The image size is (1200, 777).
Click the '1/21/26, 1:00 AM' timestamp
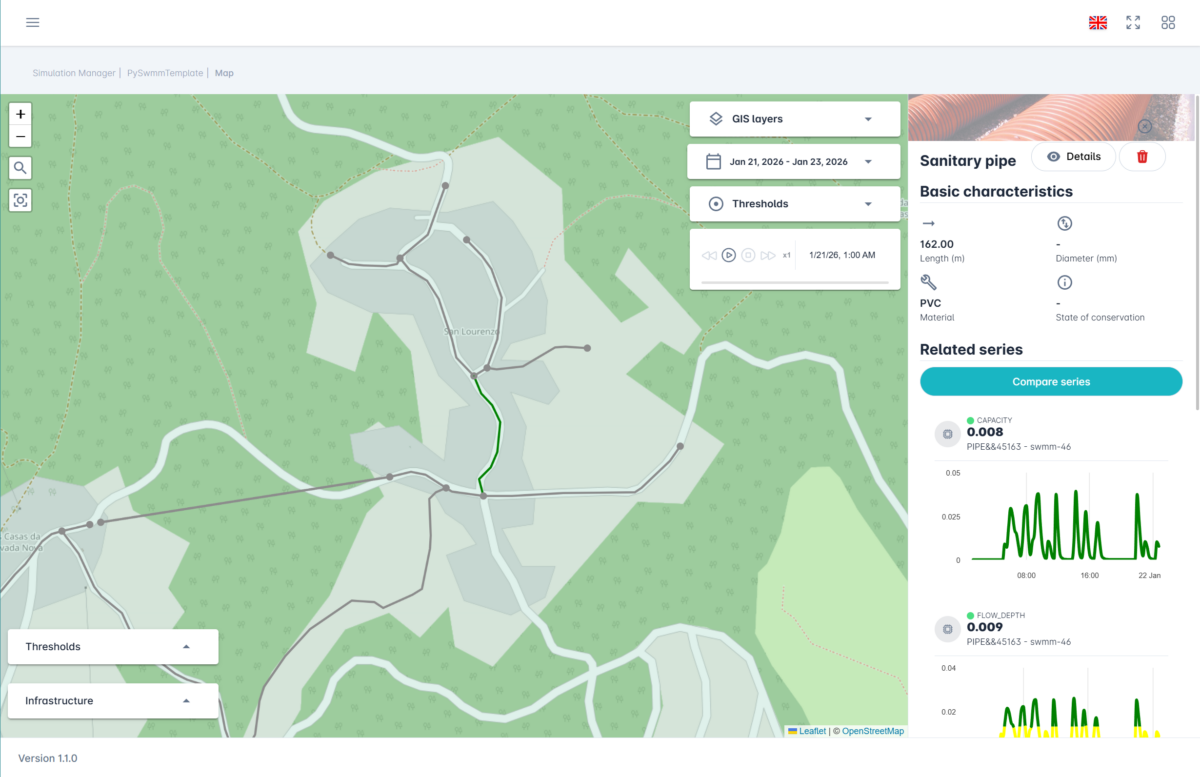(842, 255)
